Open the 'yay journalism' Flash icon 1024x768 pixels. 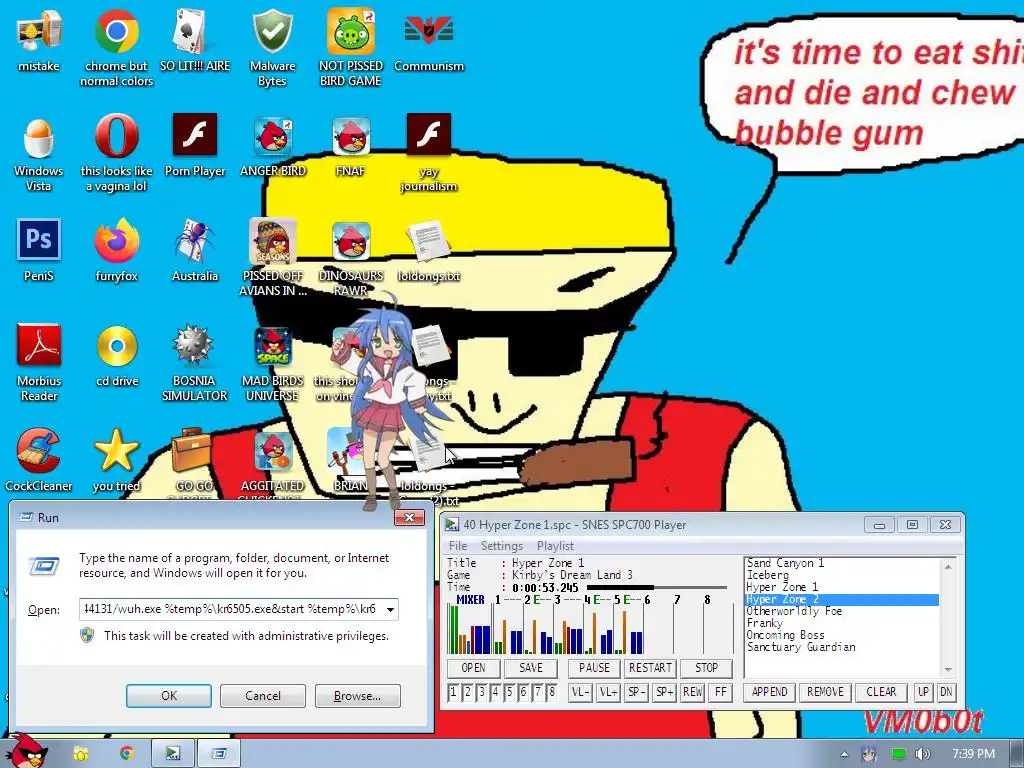[428, 135]
